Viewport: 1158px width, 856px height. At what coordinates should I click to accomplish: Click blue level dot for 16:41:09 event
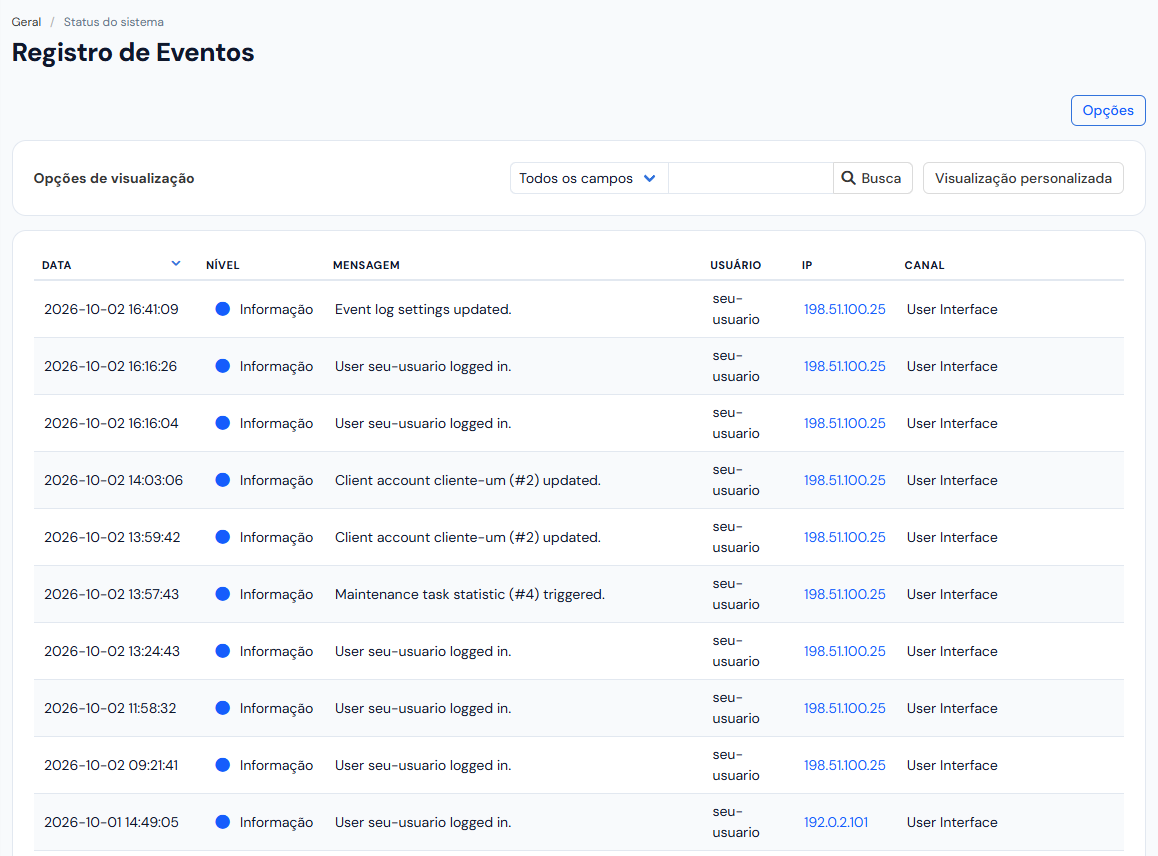coord(222,309)
